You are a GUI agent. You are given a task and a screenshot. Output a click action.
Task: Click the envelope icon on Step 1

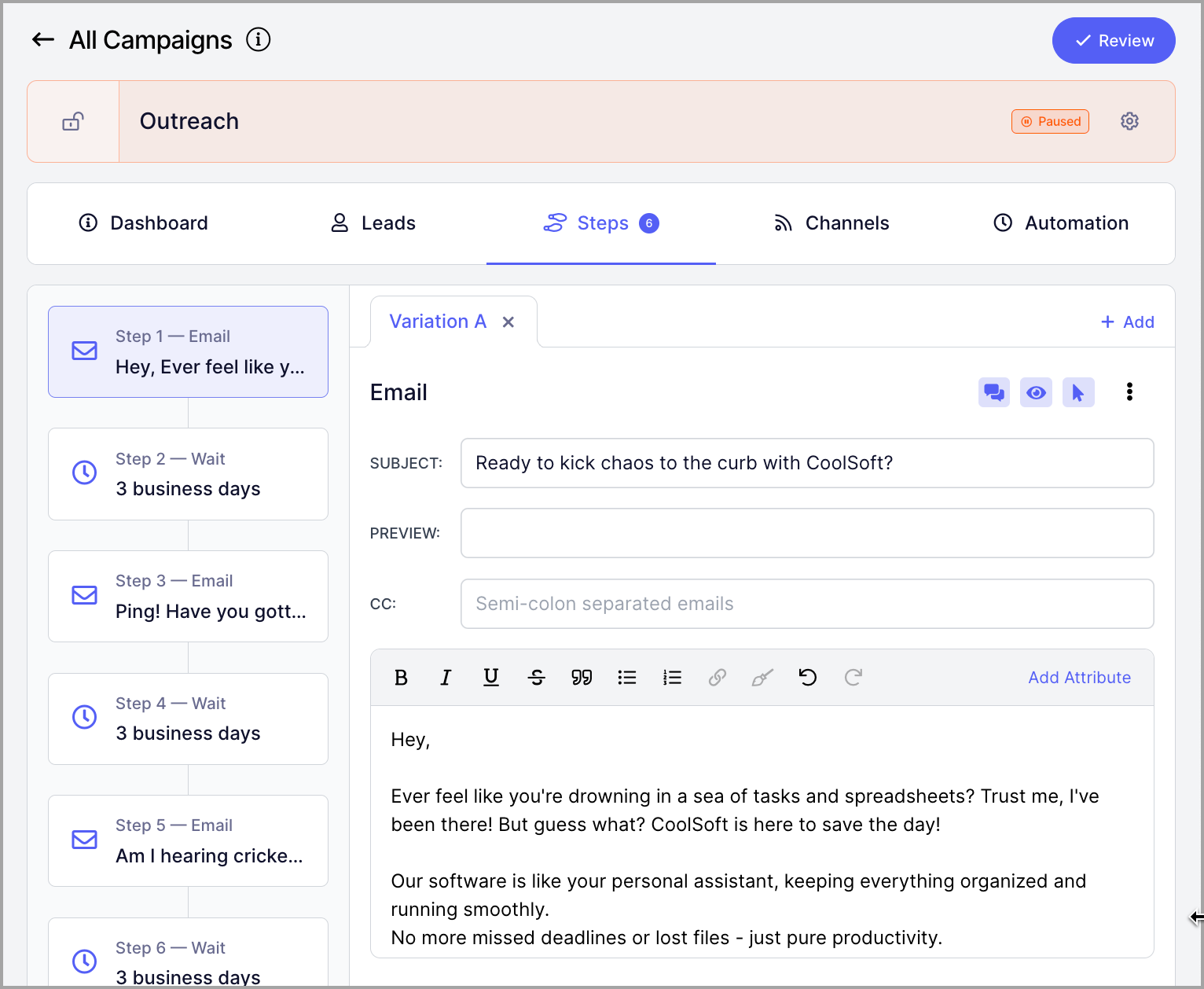(85, 351)
